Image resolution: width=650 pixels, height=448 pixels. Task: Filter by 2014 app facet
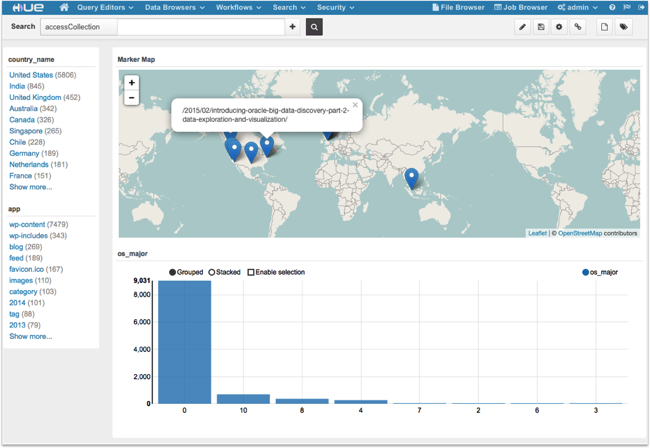click(17, 303)
